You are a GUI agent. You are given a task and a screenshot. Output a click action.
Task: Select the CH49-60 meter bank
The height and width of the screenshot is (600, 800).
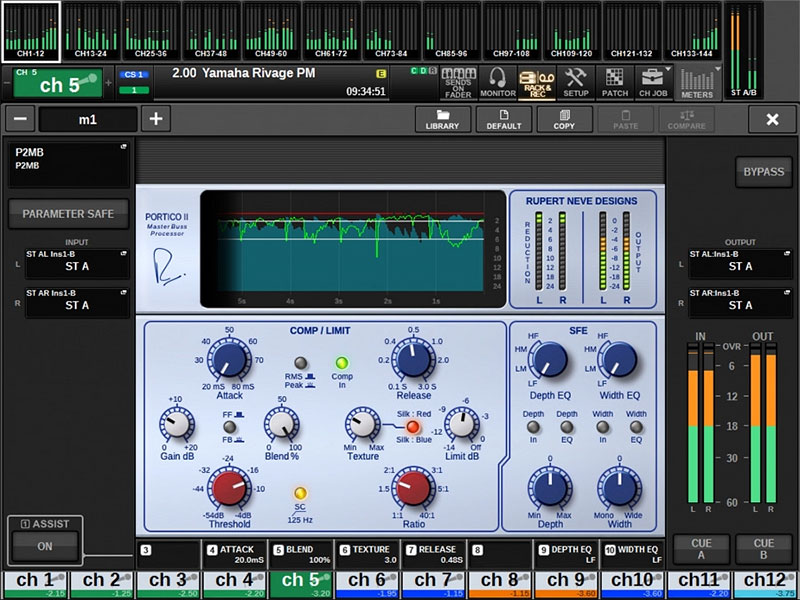271,31
